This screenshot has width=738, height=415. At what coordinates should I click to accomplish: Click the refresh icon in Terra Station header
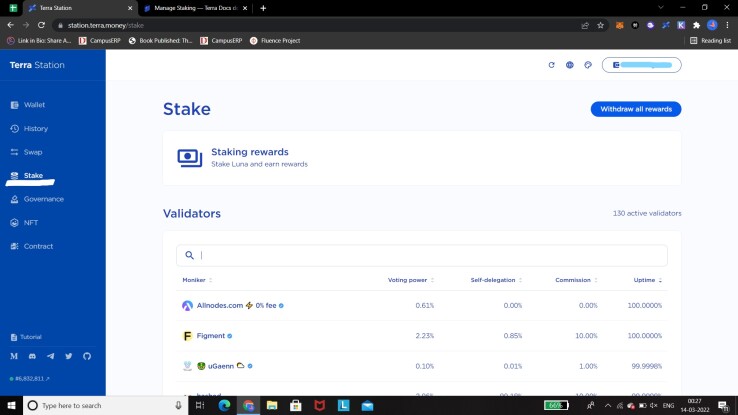point(551,65)
